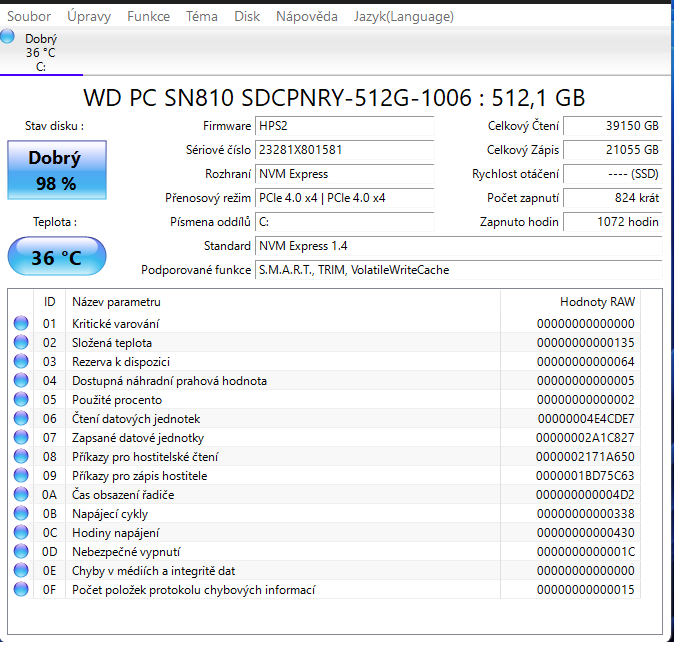This screenshot has width=677, height=646.
Task: Click status orb for Rezerva k dispozici
Action: 21,362
